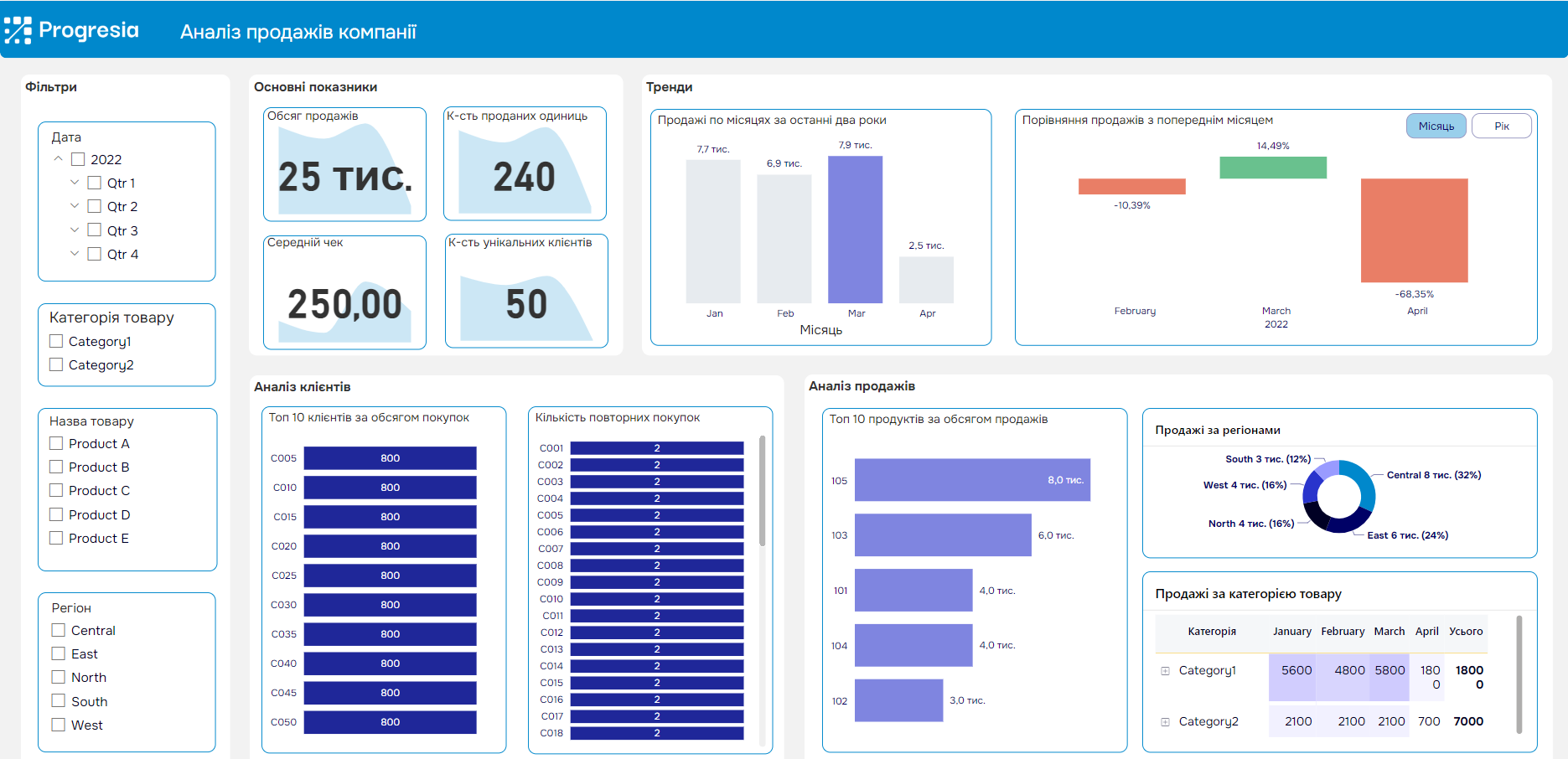This screenshot has height=759, width=1568.
Task: Select repeat purchases bar for C001
Action: click(657, 448)
